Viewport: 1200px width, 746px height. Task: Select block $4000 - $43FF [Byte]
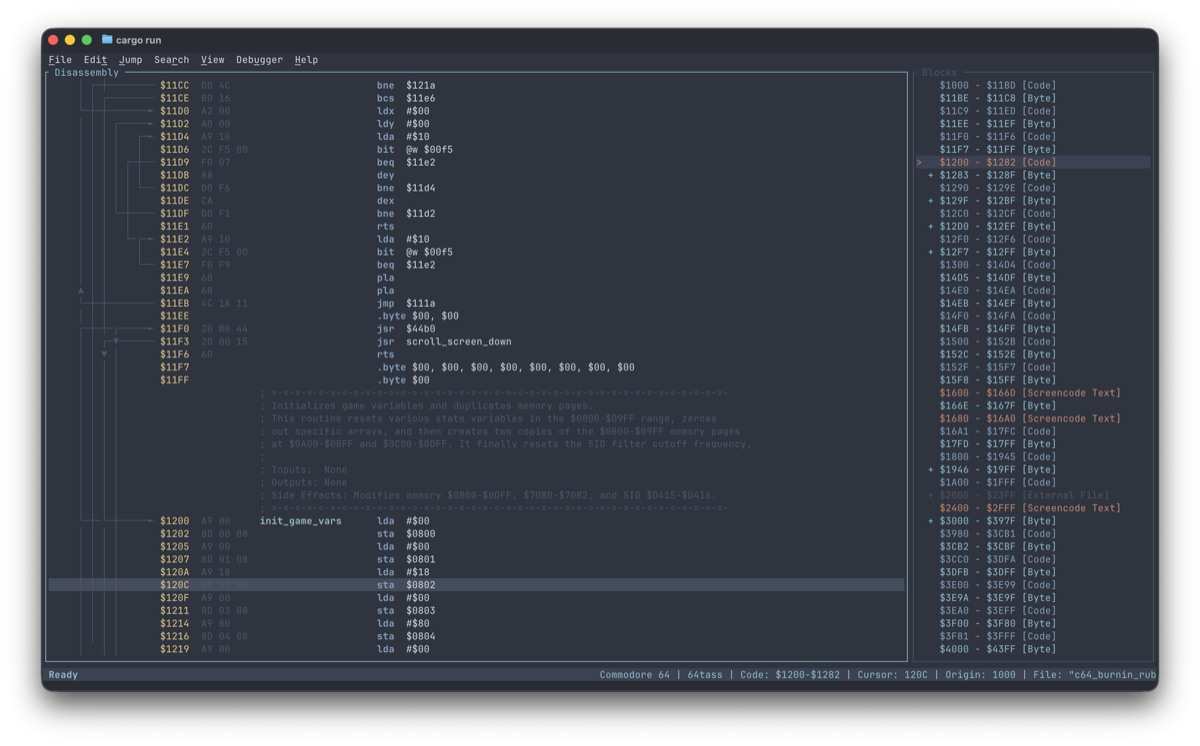pos(997,649)
